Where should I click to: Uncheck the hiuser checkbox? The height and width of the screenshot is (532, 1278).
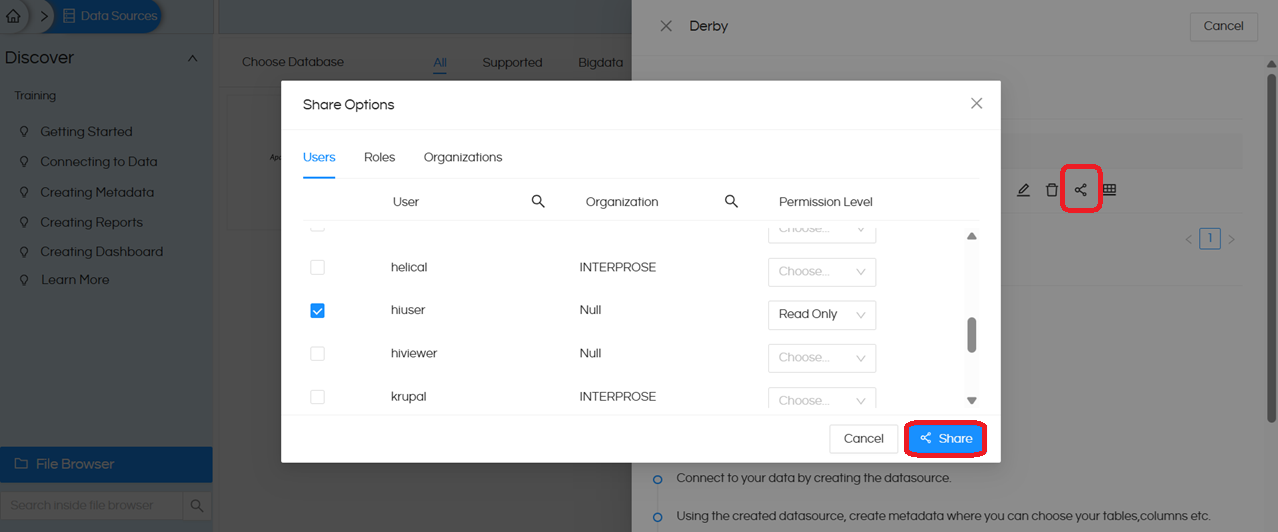coord(317,311)
